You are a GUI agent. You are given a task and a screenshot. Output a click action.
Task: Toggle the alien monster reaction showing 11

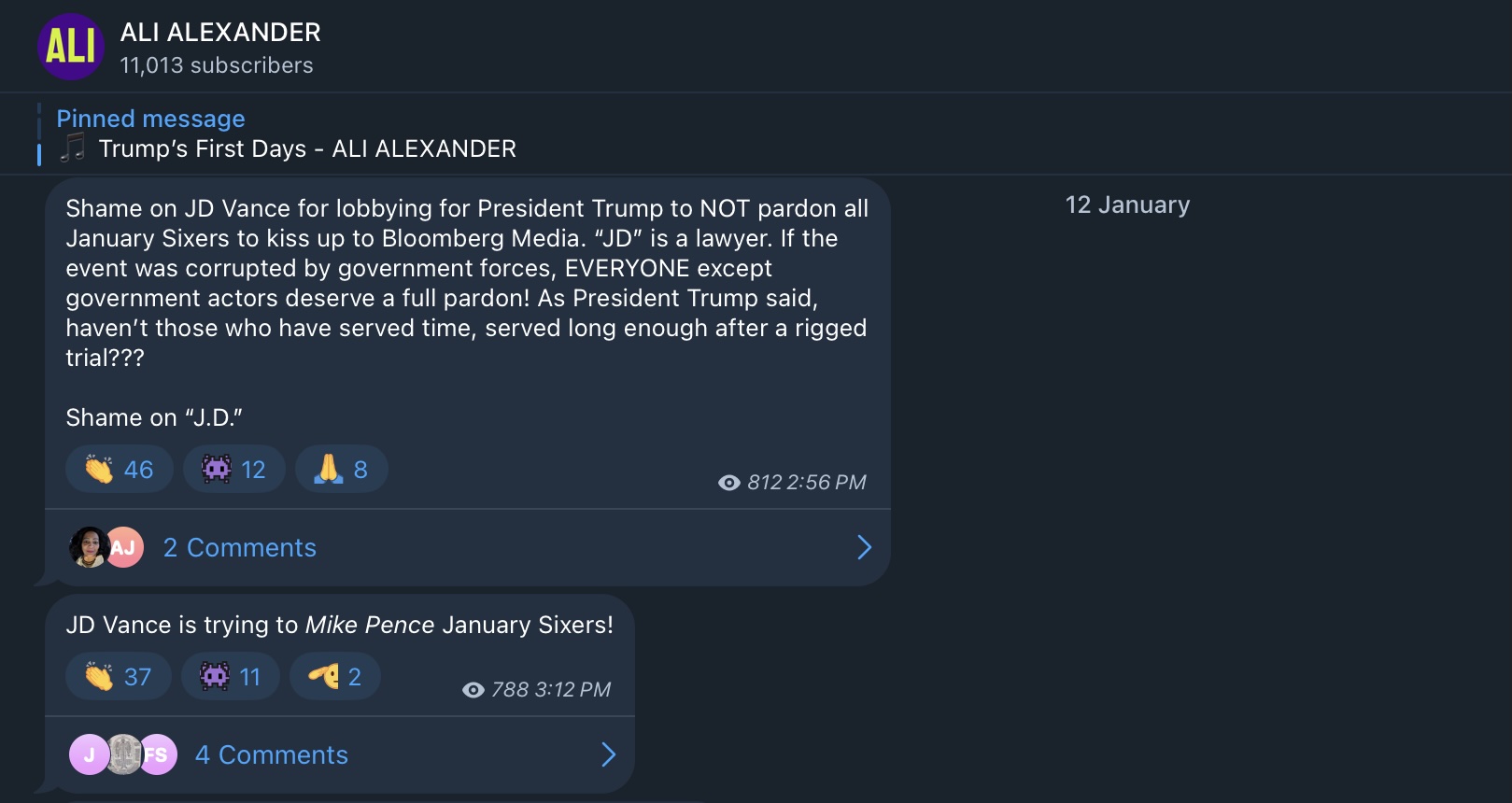click(230, 675)
